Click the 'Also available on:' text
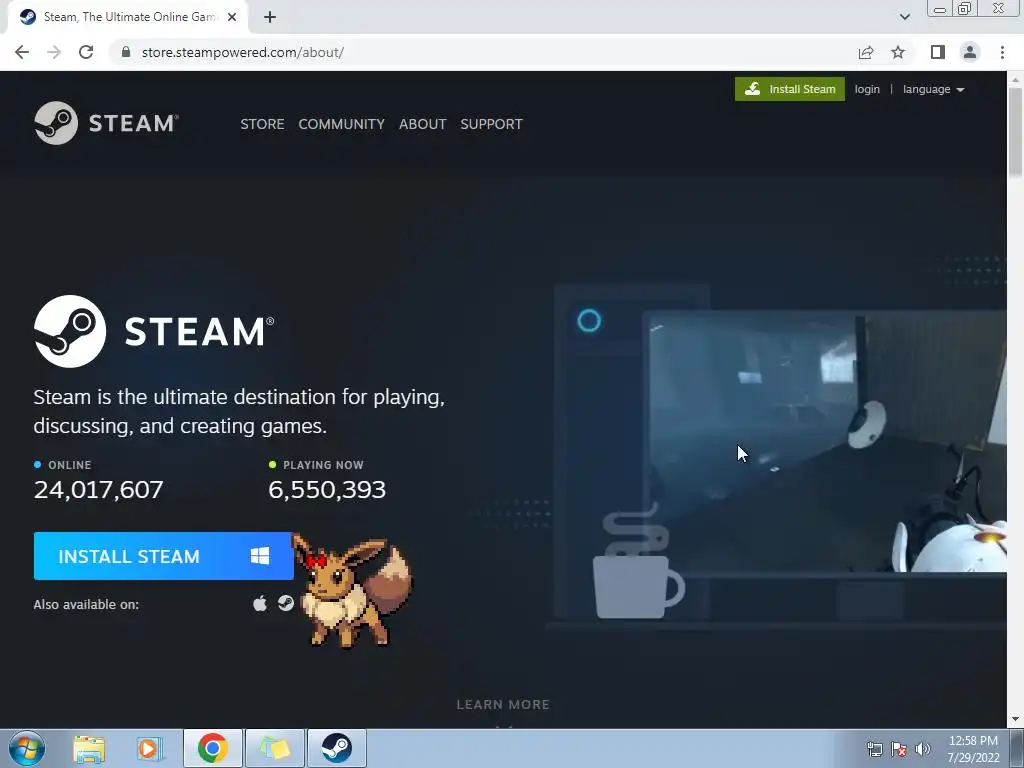The width and height of the screenshot is (1024, 768). (x=86, y=605)
